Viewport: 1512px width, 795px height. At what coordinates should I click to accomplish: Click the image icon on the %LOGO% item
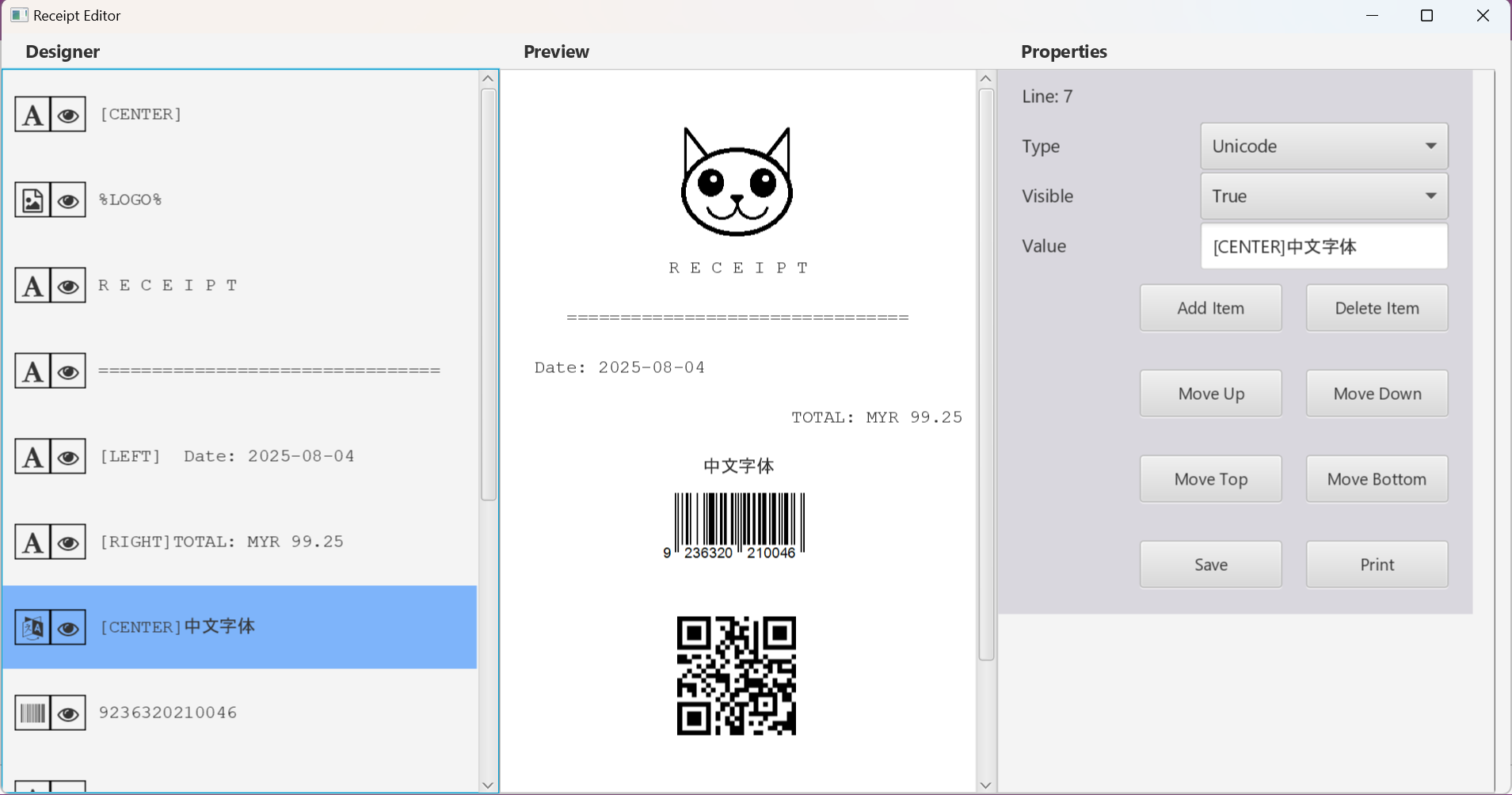32,200
